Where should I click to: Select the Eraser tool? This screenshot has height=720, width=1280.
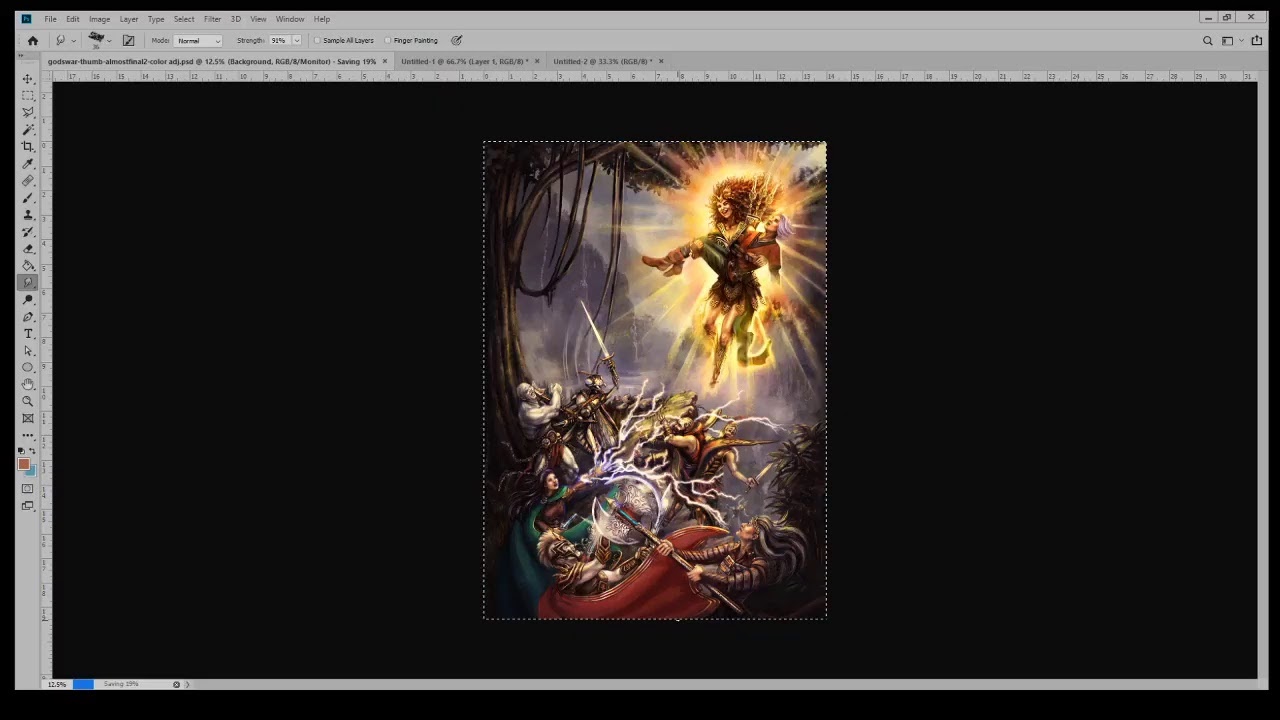tap(28, 249)
